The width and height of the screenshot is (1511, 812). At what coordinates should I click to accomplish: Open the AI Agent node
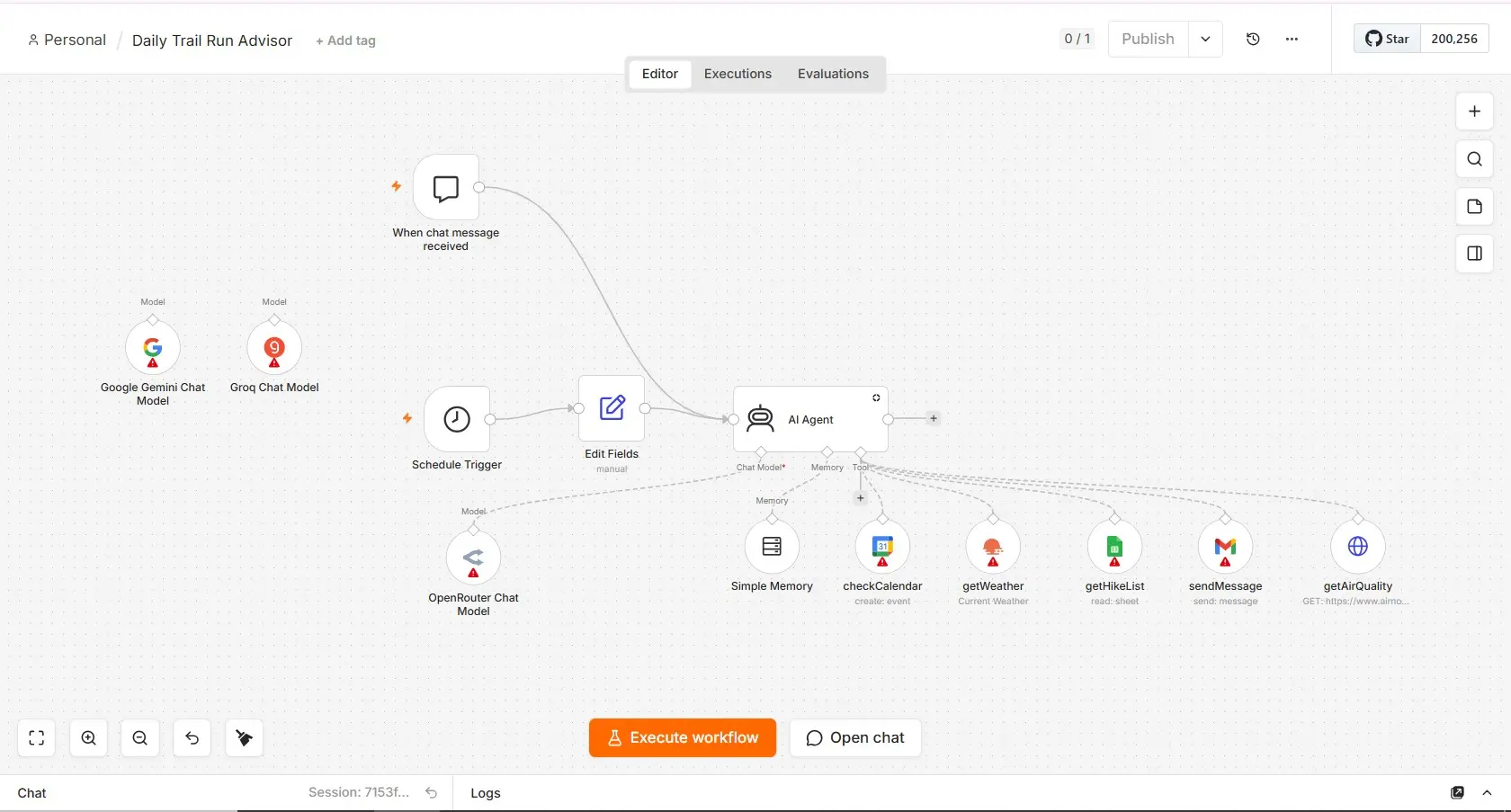[x=810, y=419]
